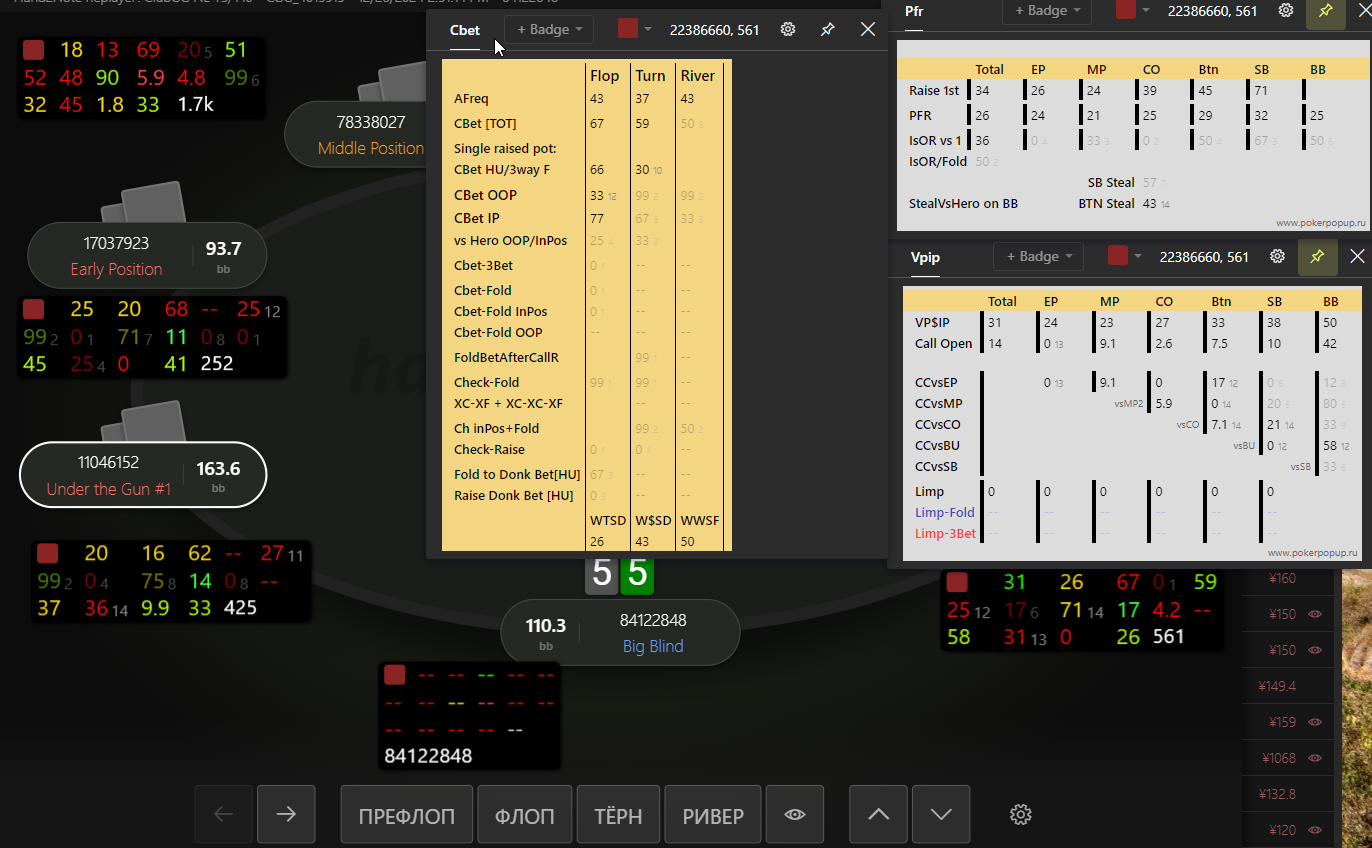This screenshot has height=848, width=1372.
Task: Unpin the Pfr popup window
Action: (1325, 12)
